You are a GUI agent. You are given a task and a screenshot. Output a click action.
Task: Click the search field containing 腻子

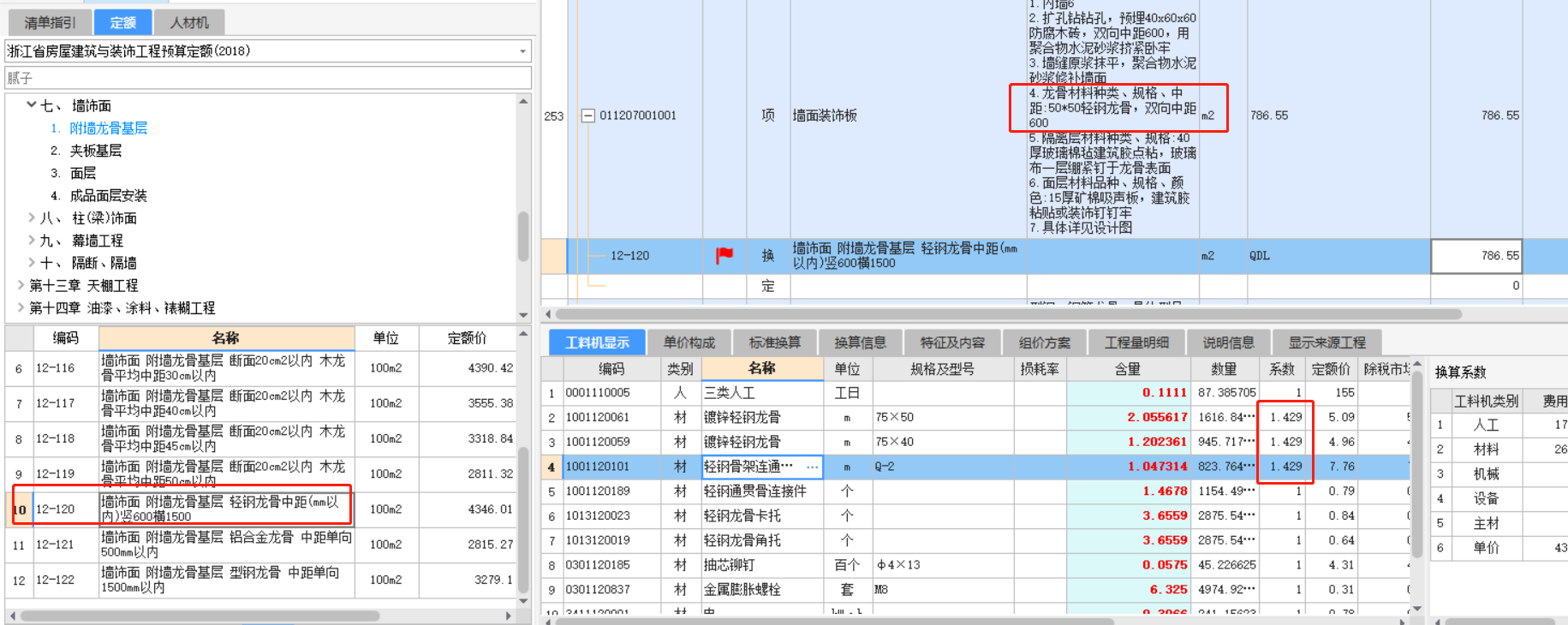pyautogui.click(x=268, y=78)
